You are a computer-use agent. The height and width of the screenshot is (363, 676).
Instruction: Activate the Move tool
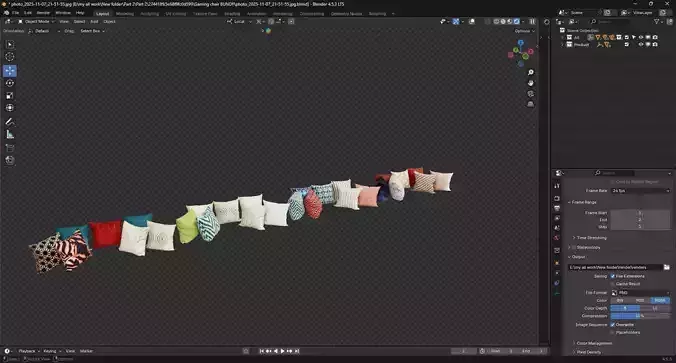coord(9,71)
